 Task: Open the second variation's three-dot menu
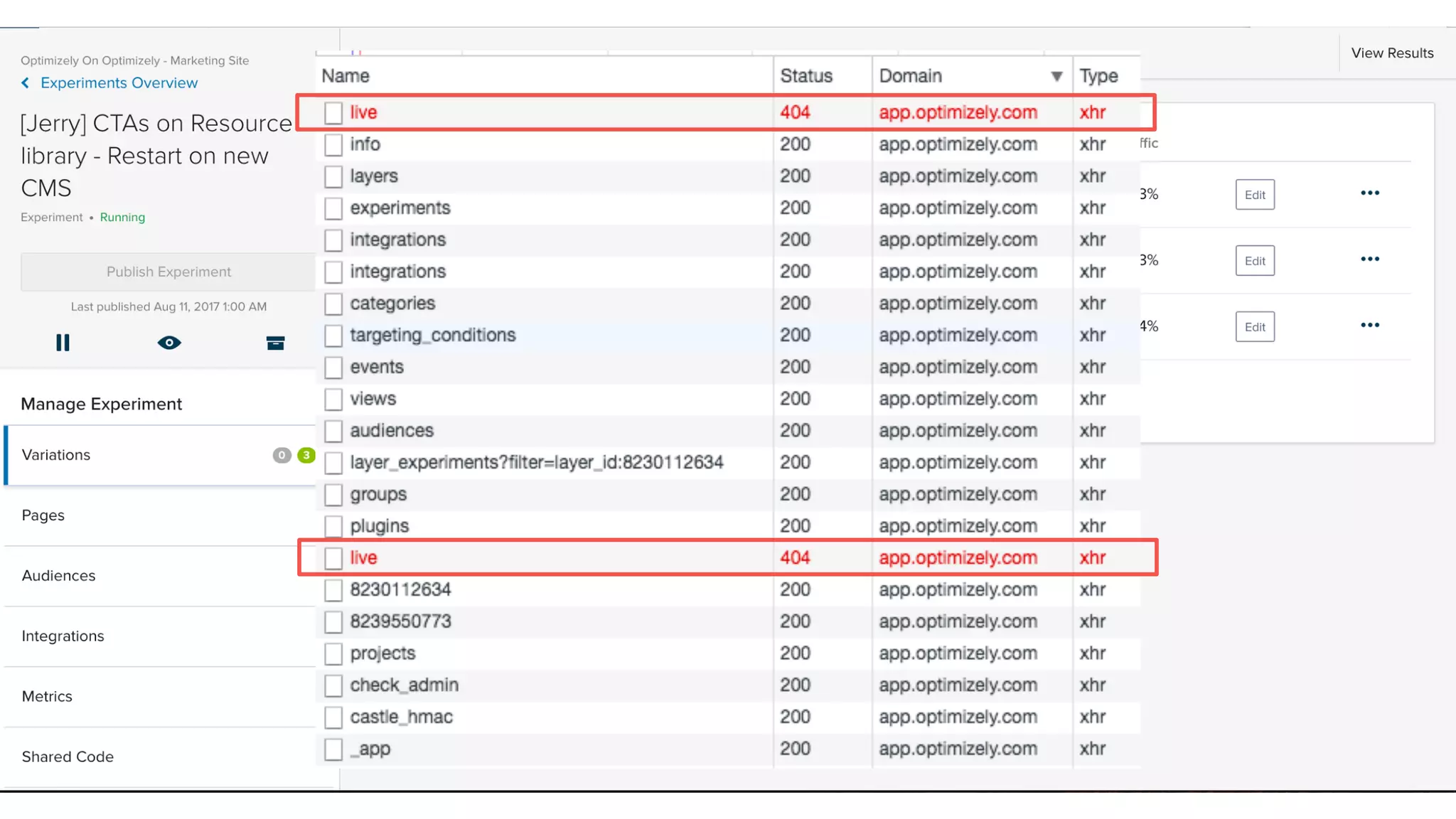click(1369, 259)
